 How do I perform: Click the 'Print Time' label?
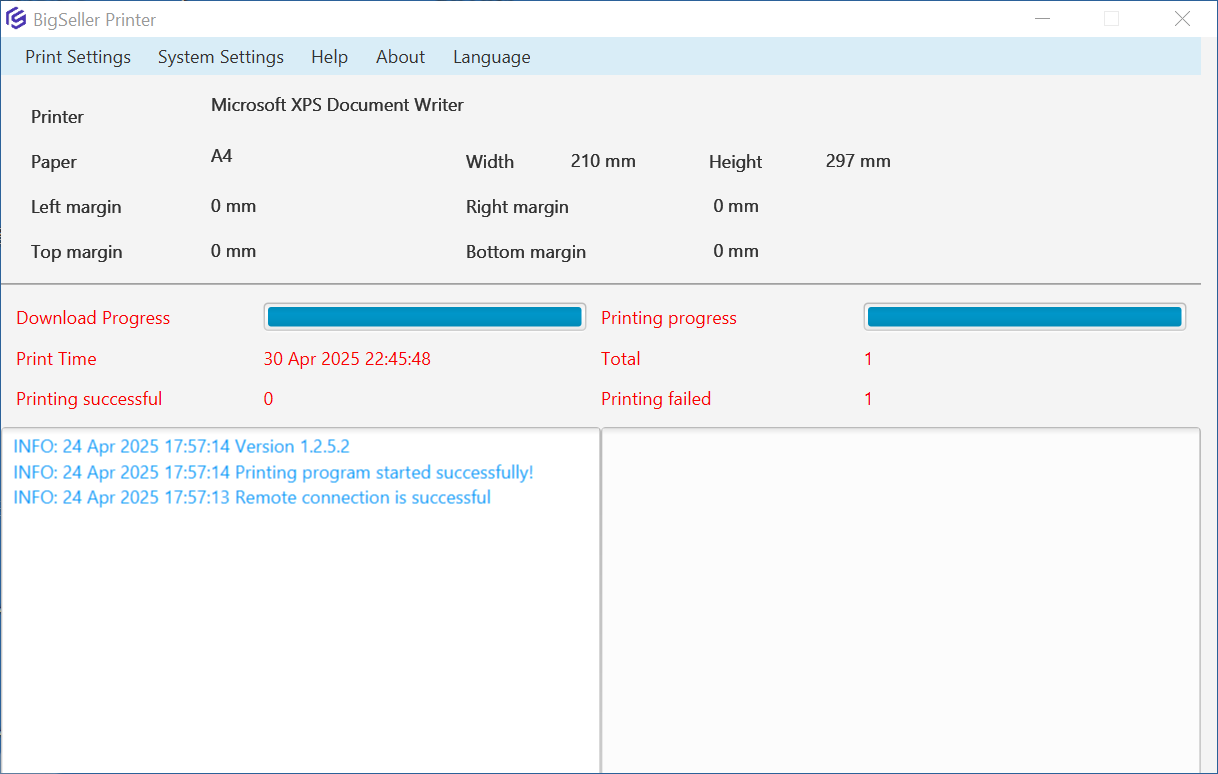(x=56, y=359)
